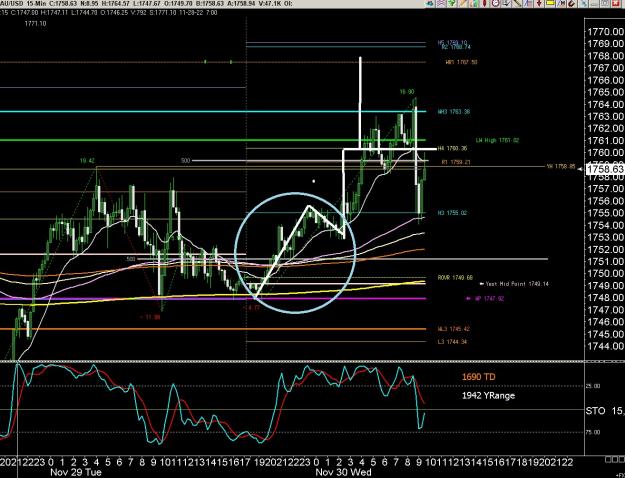Click the 1770.00 price axis label
The width and height of the screenshot is (625, 478).
[x=605, y=32]
